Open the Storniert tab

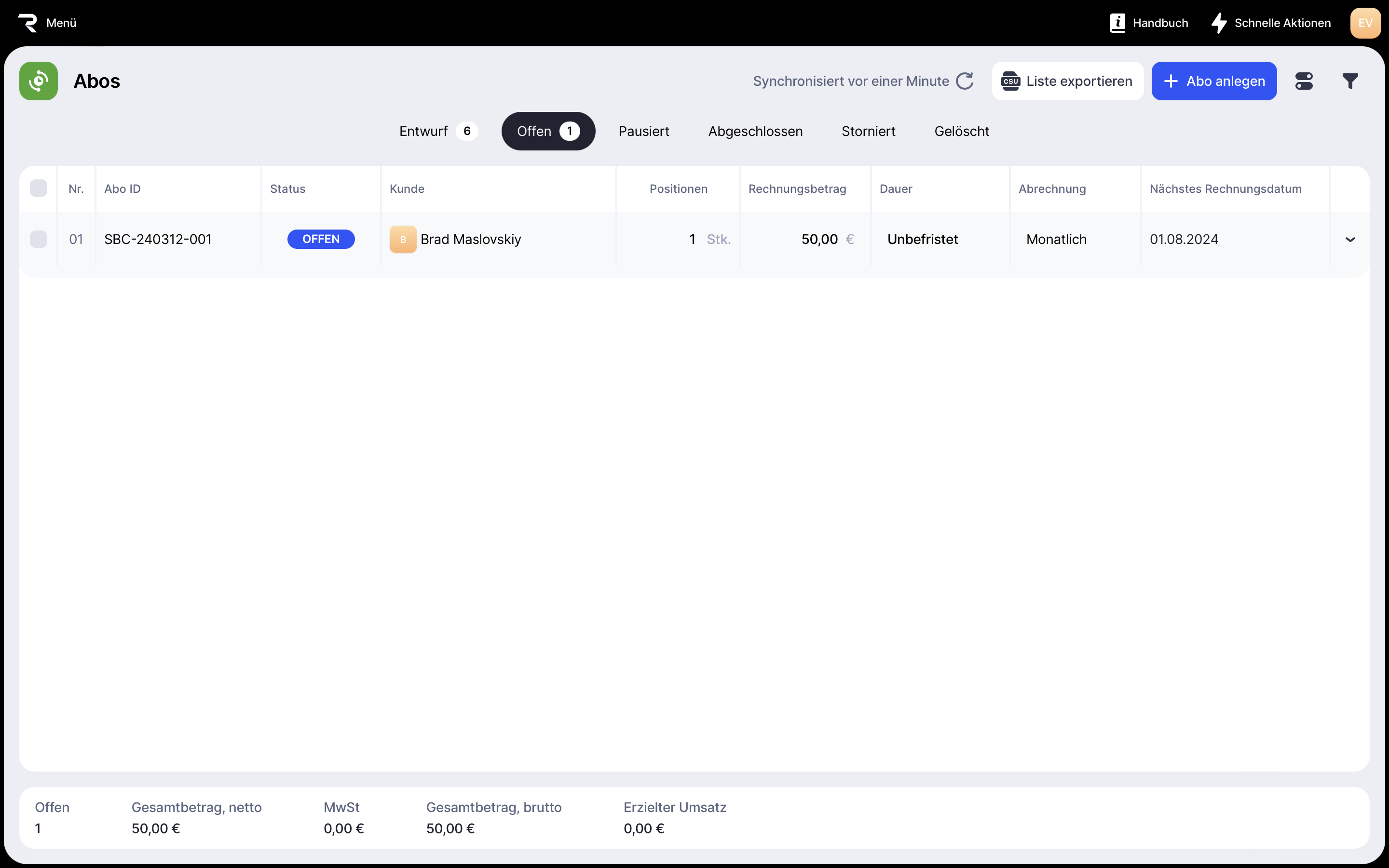pos(868,132)
